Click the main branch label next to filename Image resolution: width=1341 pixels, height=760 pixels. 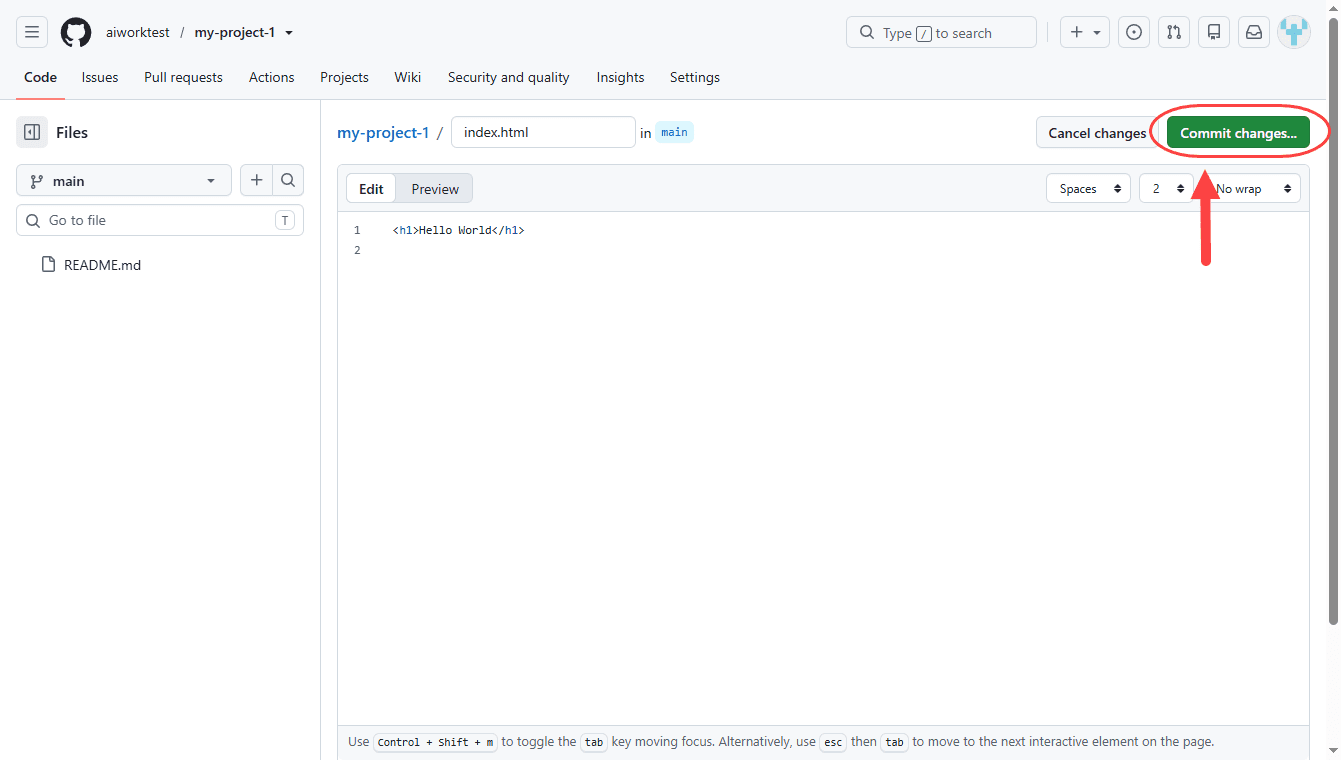coord(674,132)
